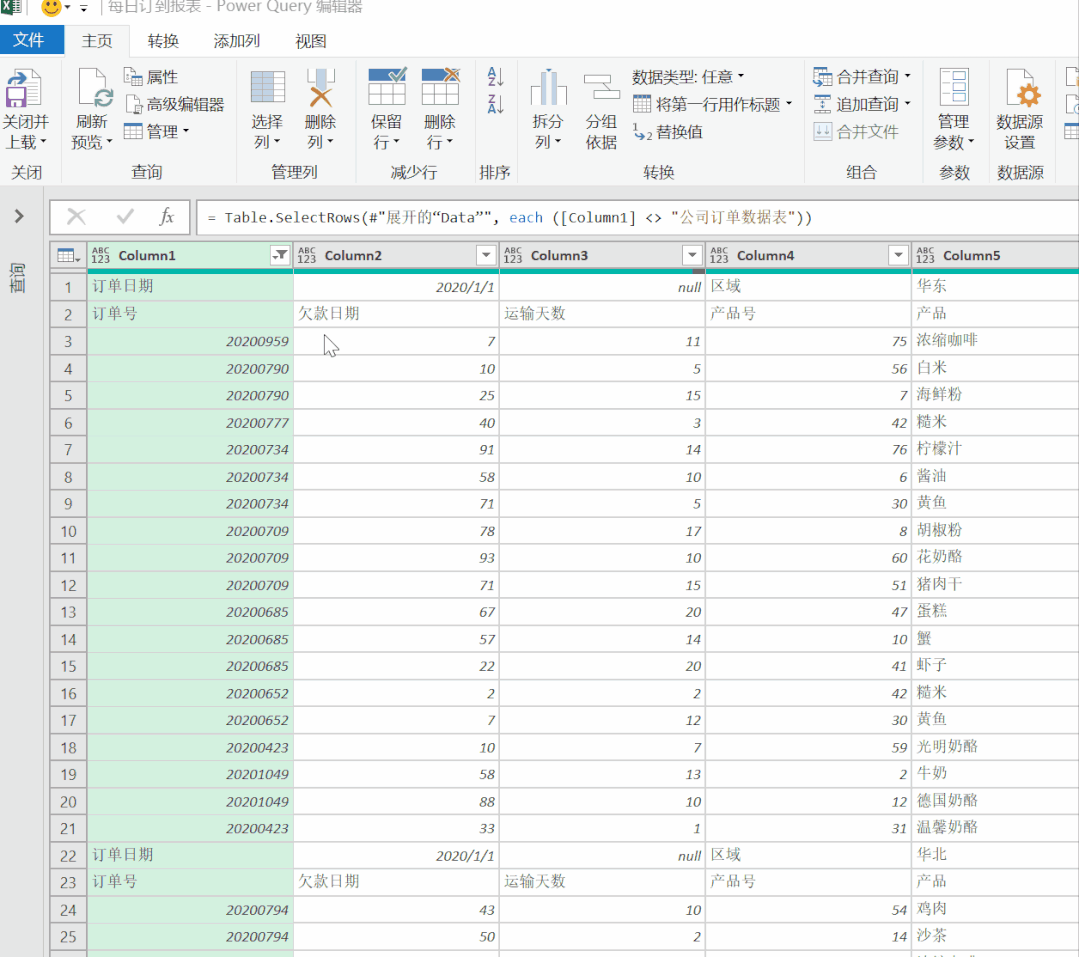
Task: Click Replace Values (替换值)
Action: (667, 132)
